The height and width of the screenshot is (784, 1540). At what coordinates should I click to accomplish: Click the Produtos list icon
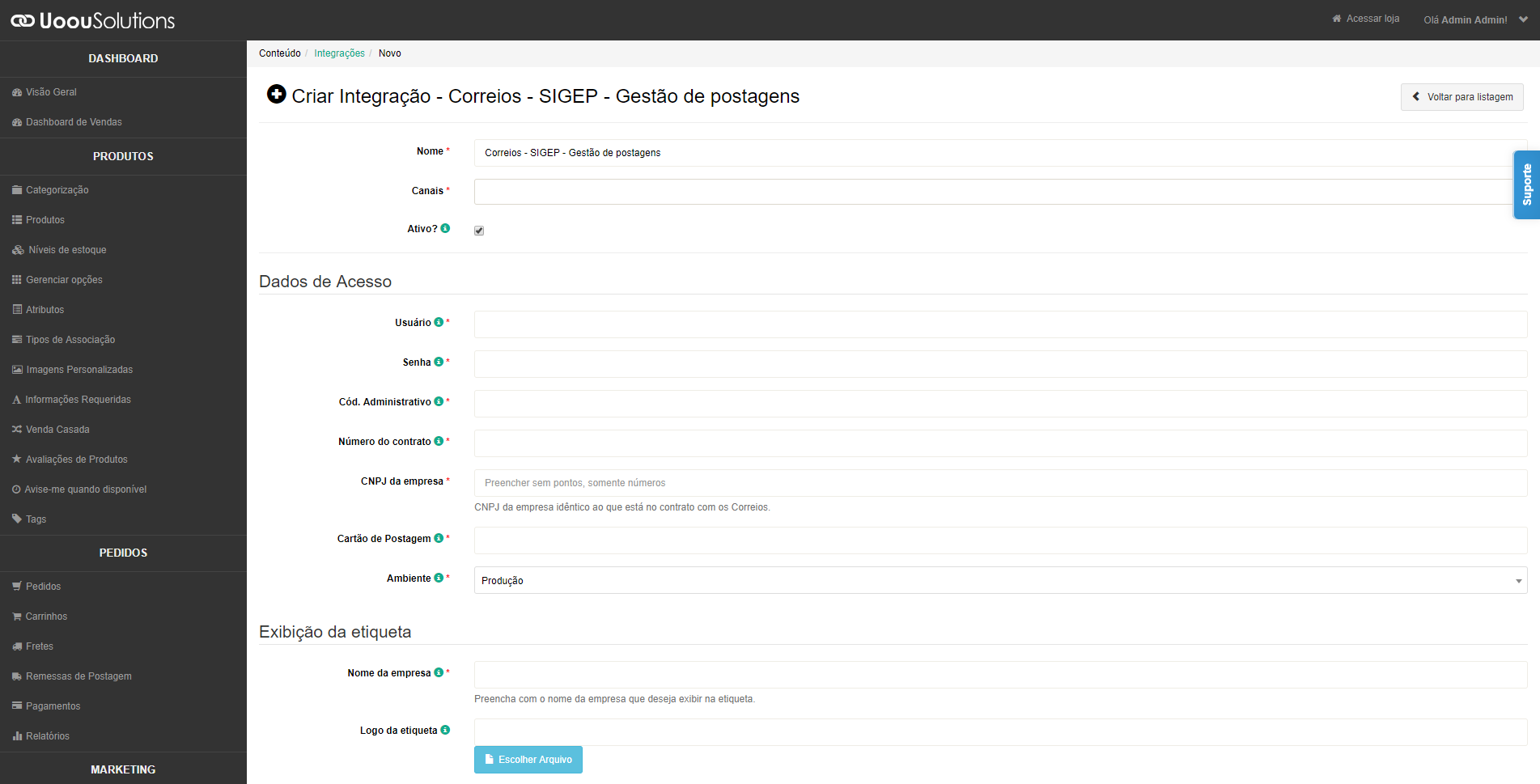(x=17, y=220)
